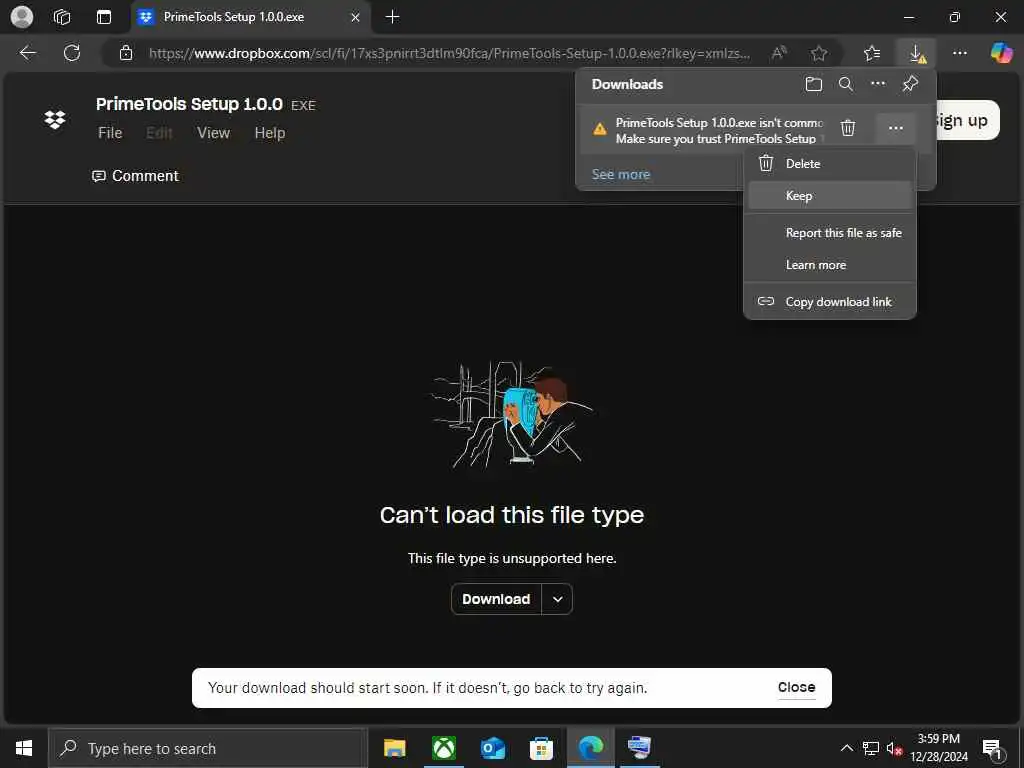Screen dimensions: 1024x768
Task: Open File Explorer from the taskbar
Action: tap(394, 748)
